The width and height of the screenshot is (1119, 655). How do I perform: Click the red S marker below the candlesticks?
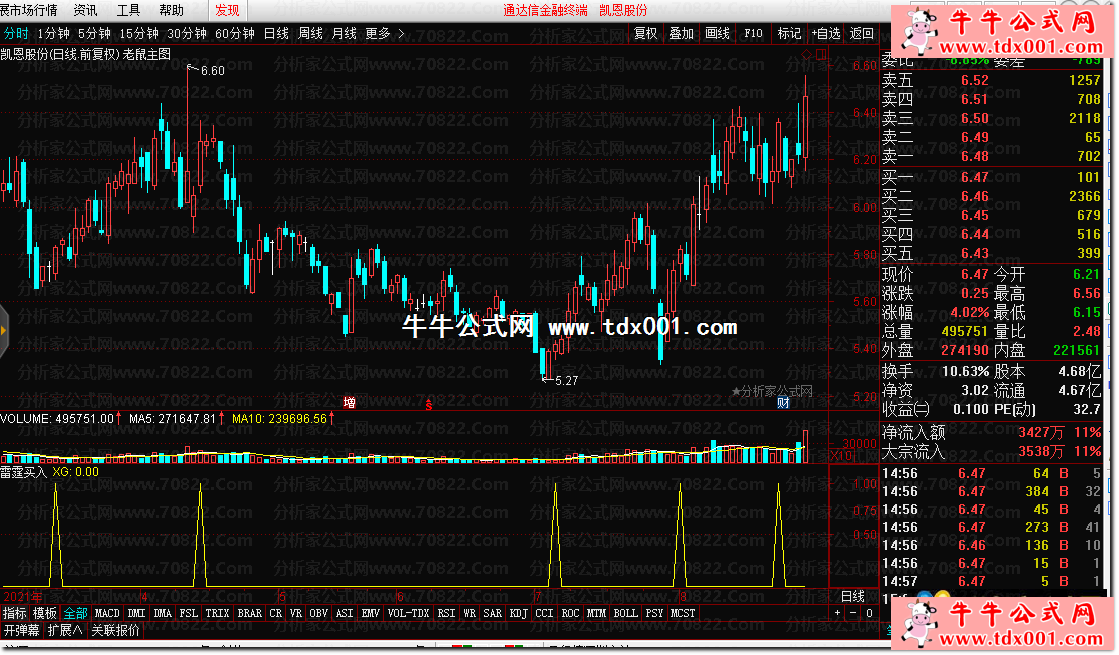tap(429, 405)
